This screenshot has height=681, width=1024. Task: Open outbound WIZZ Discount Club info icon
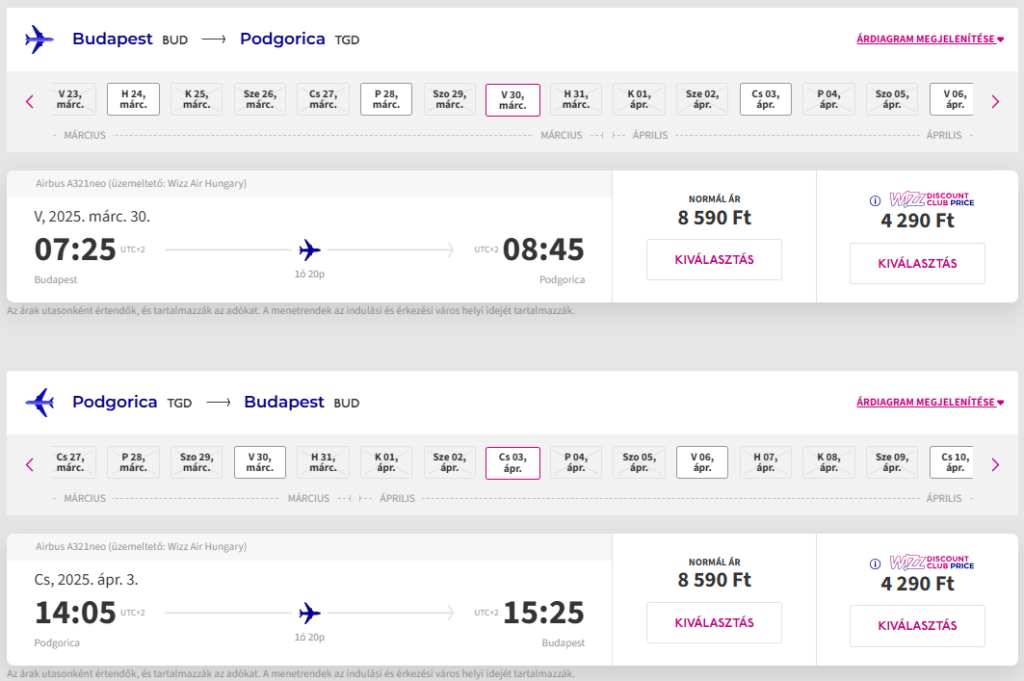point(875,200)
